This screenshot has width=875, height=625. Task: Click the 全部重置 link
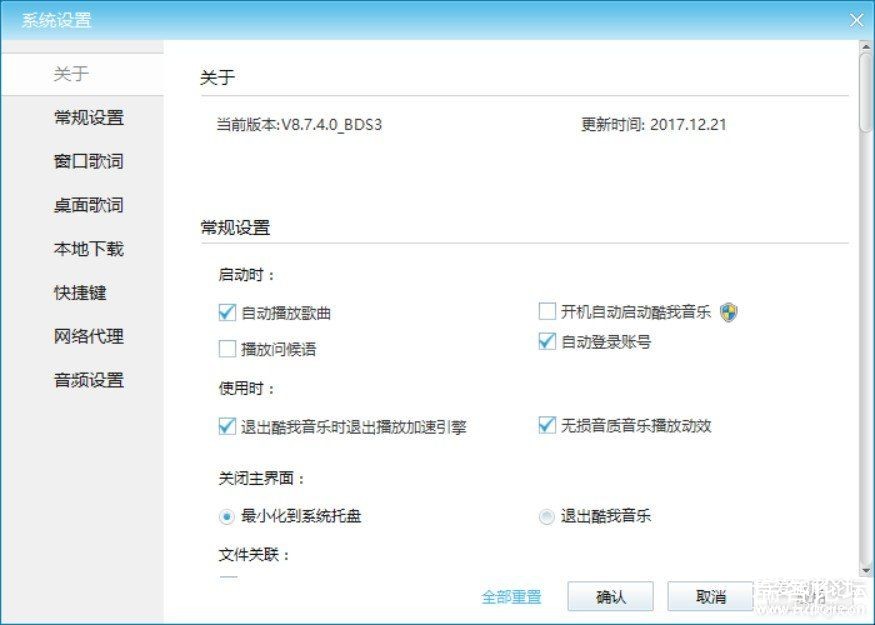click(x=511, y=597)
